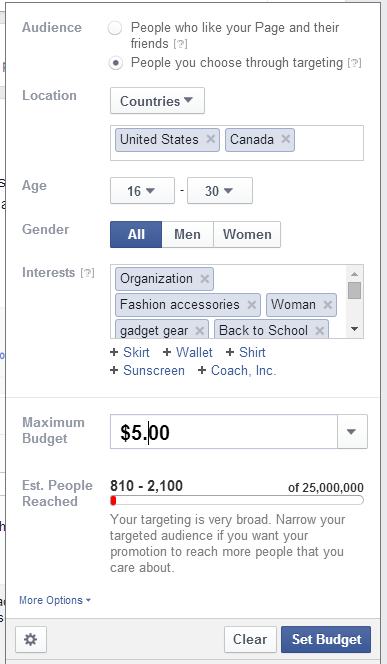The width and height of the screenshot is (387, 664).
Task: Remove the United States location tag
Action: (x=210, y=139)
